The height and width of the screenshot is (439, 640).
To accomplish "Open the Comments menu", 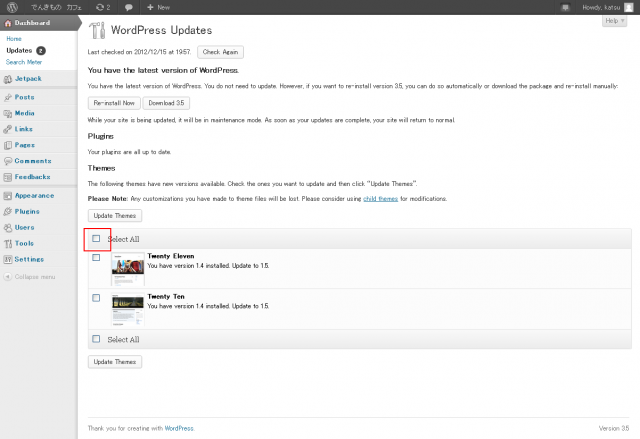I will [x=33, y=161].
